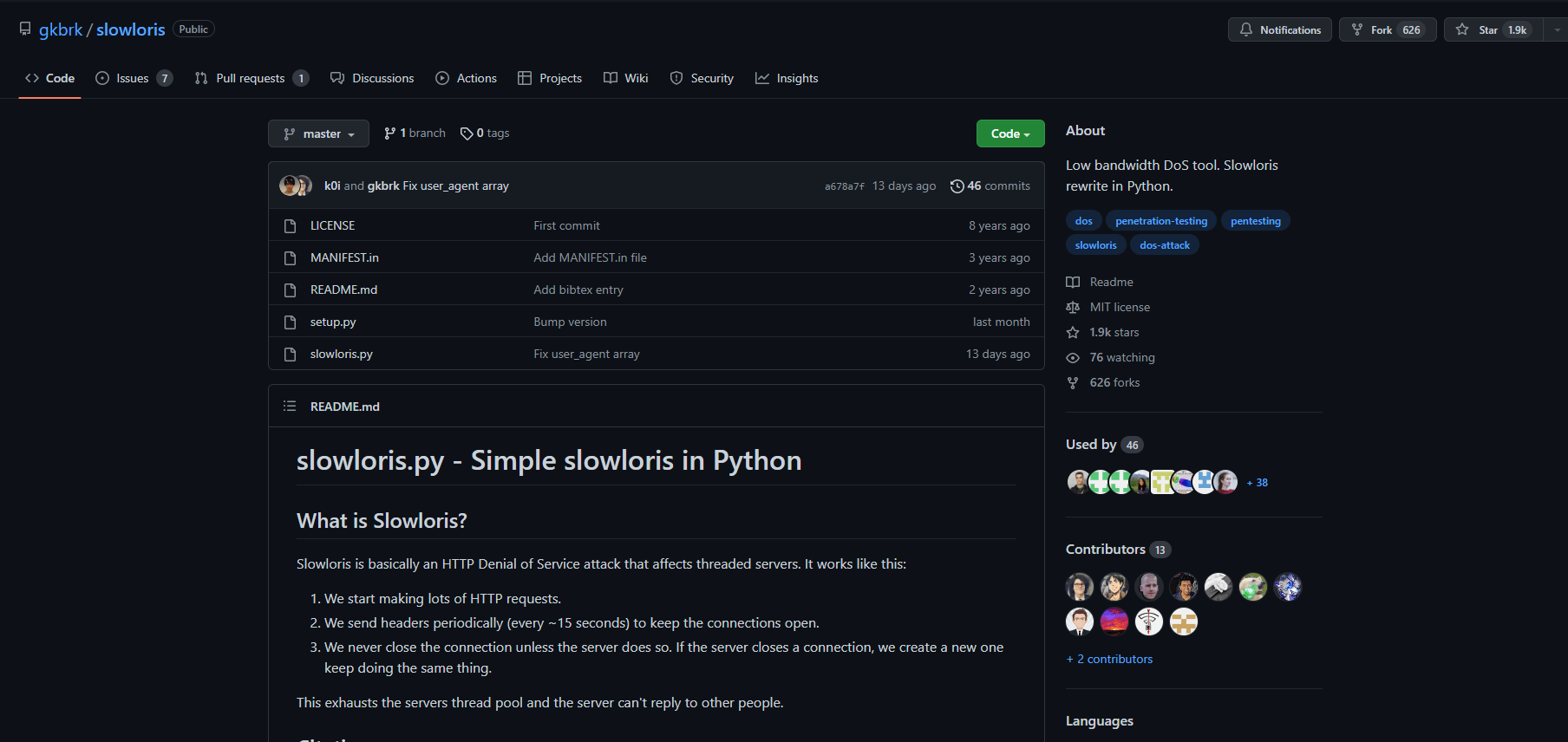Open the LICENSE file
The image size is (1568, 742).
332,225
